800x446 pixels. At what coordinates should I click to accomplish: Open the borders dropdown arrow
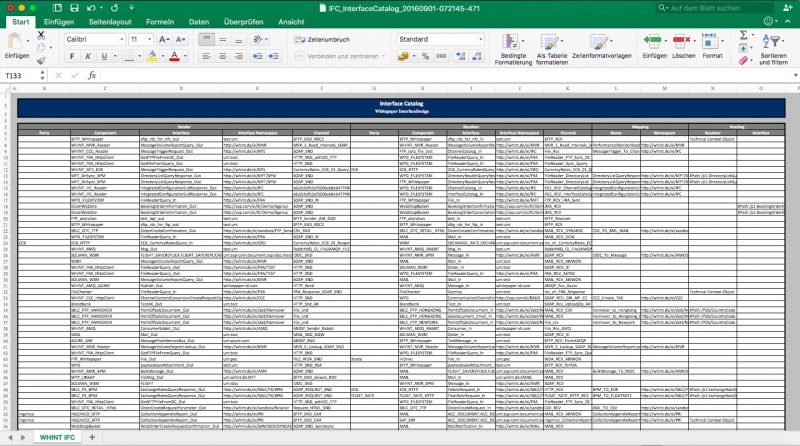pyautogui.click(x=140, y=56)
